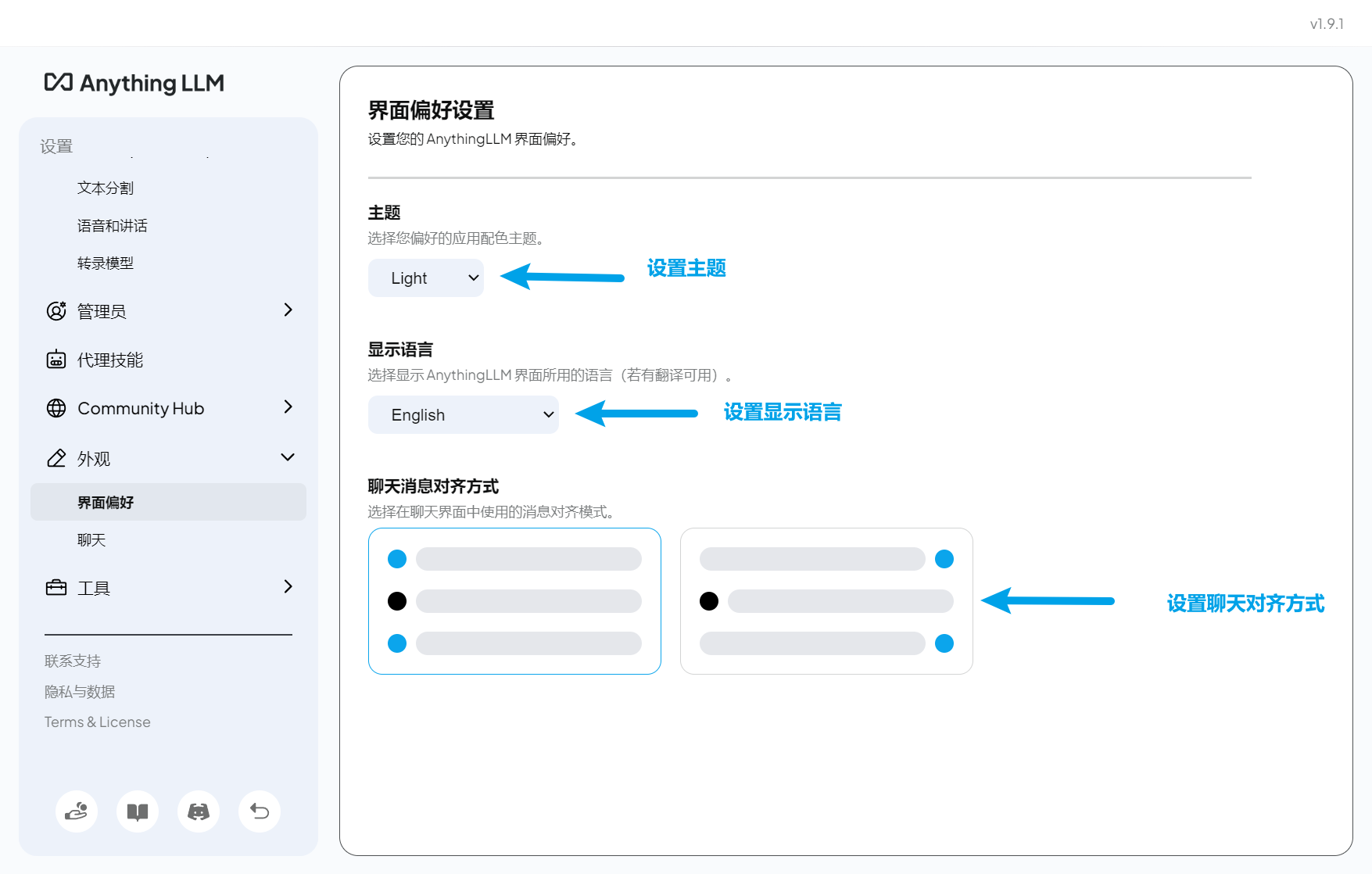Open 隐私与数据 link
The image size is (1372, 874).
pos(80,692)
